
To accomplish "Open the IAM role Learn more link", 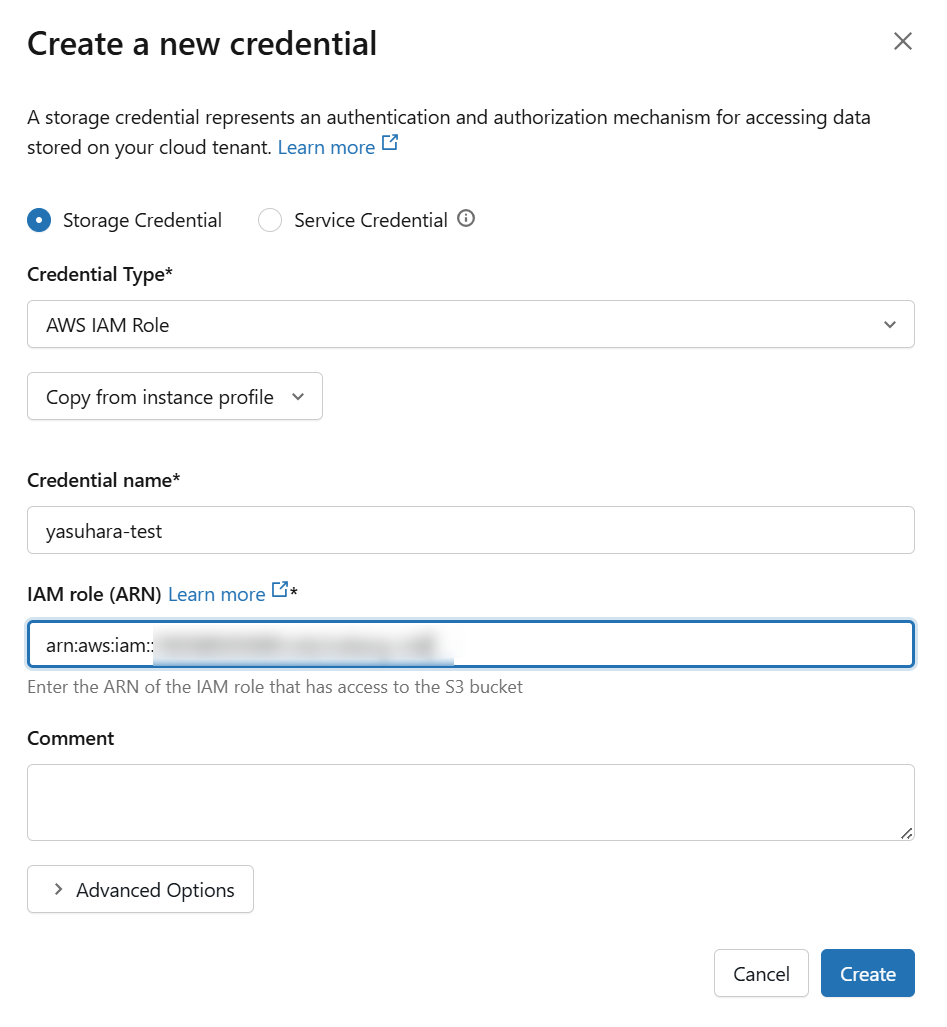I will coord(216,594).
